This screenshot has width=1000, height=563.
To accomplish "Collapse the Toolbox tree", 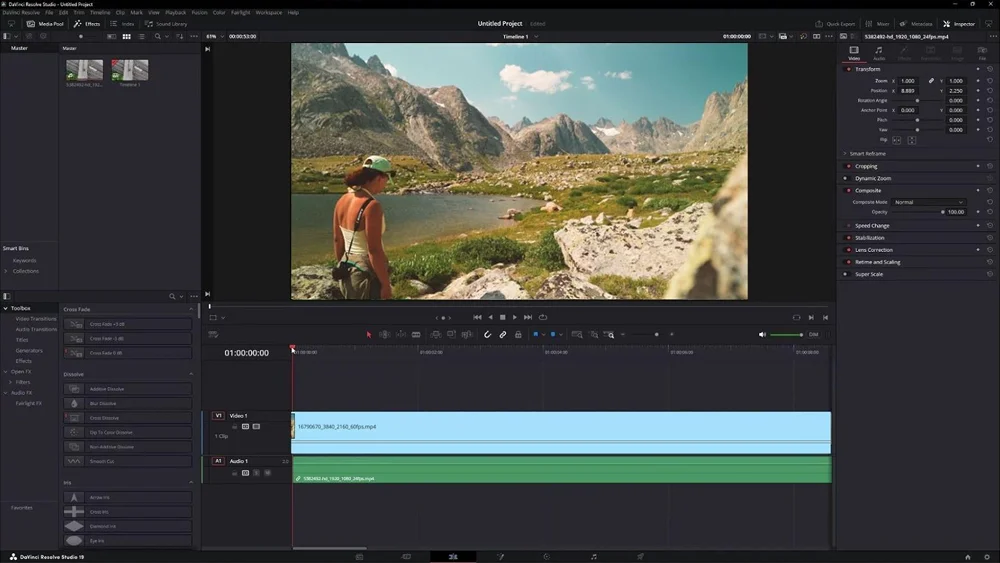I will pos(6,308).
